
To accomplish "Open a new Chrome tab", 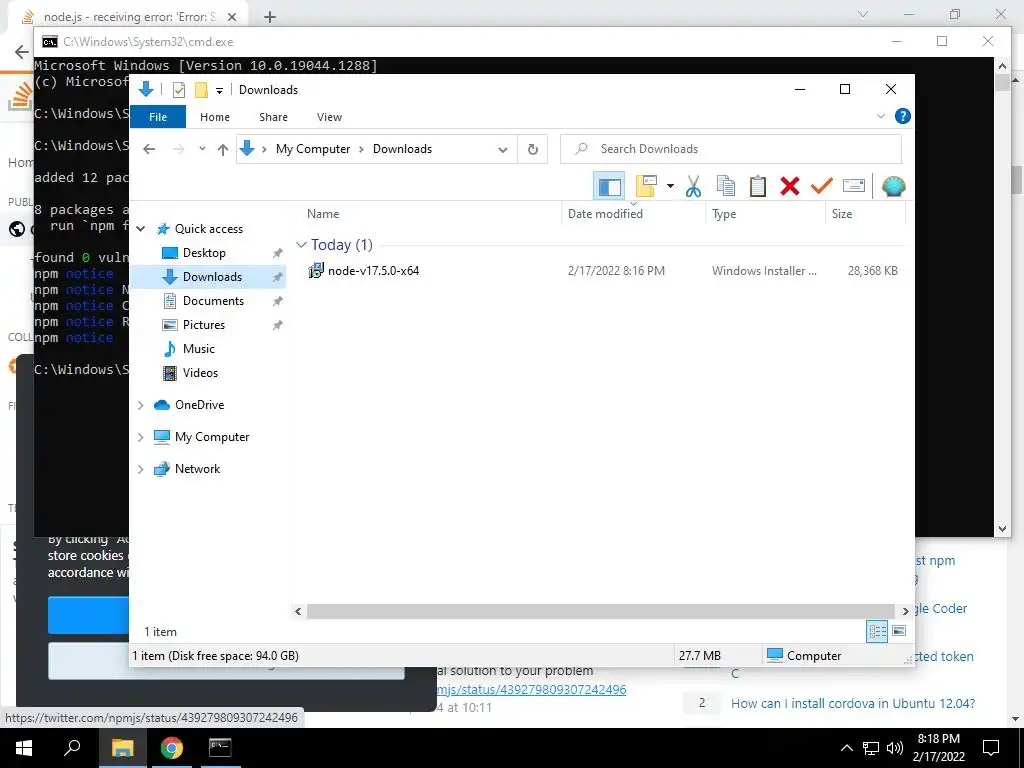I will [270, 17].
